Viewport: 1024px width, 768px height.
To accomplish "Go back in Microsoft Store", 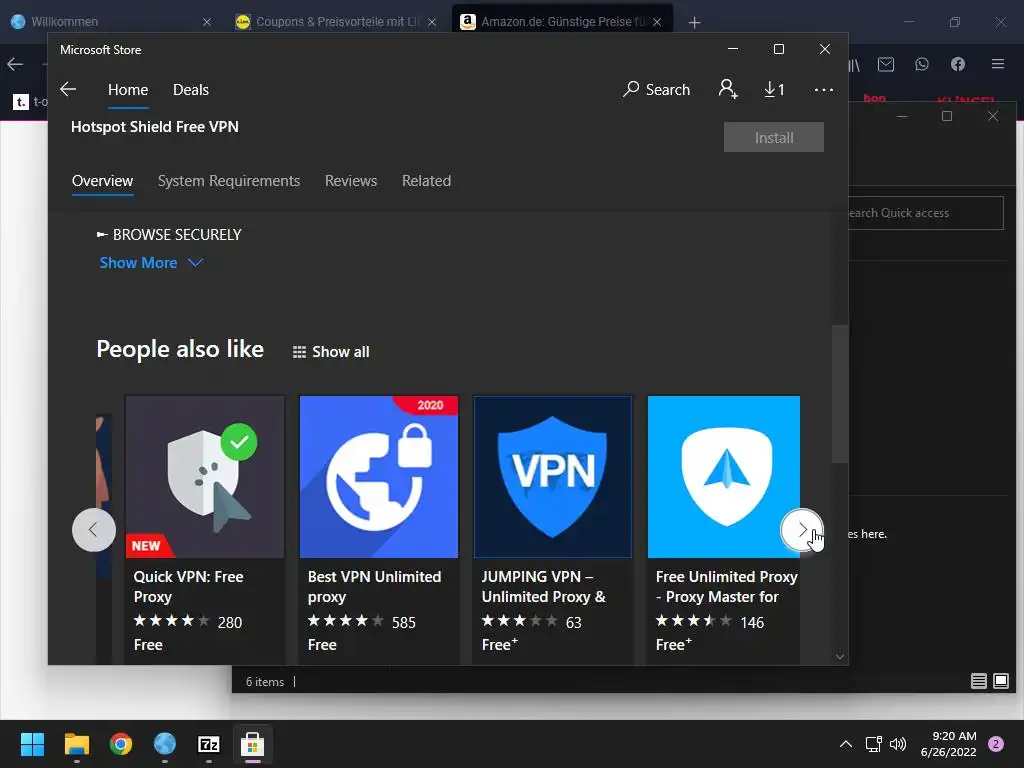I will 68,89.
